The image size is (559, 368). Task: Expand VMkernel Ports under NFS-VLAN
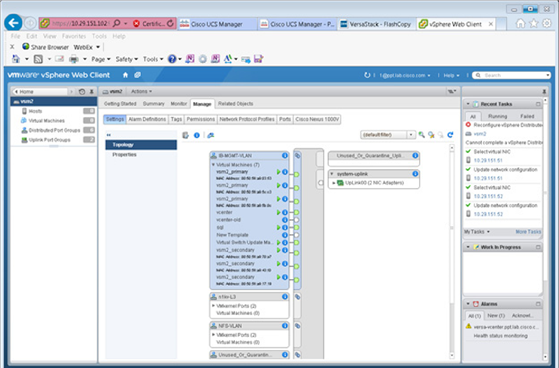point(213,335)
